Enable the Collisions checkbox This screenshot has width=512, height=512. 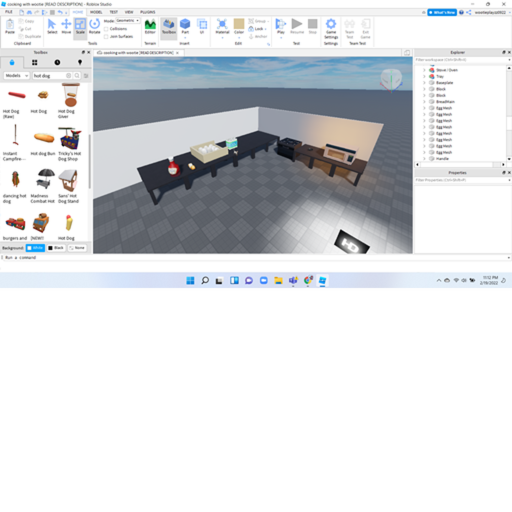[106, 29]
